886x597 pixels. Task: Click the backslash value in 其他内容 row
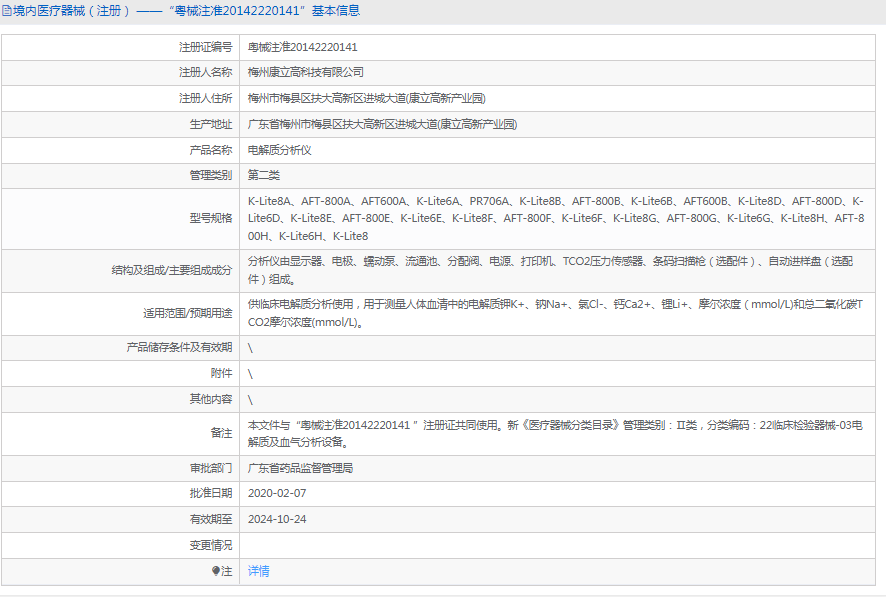[250, 400]
